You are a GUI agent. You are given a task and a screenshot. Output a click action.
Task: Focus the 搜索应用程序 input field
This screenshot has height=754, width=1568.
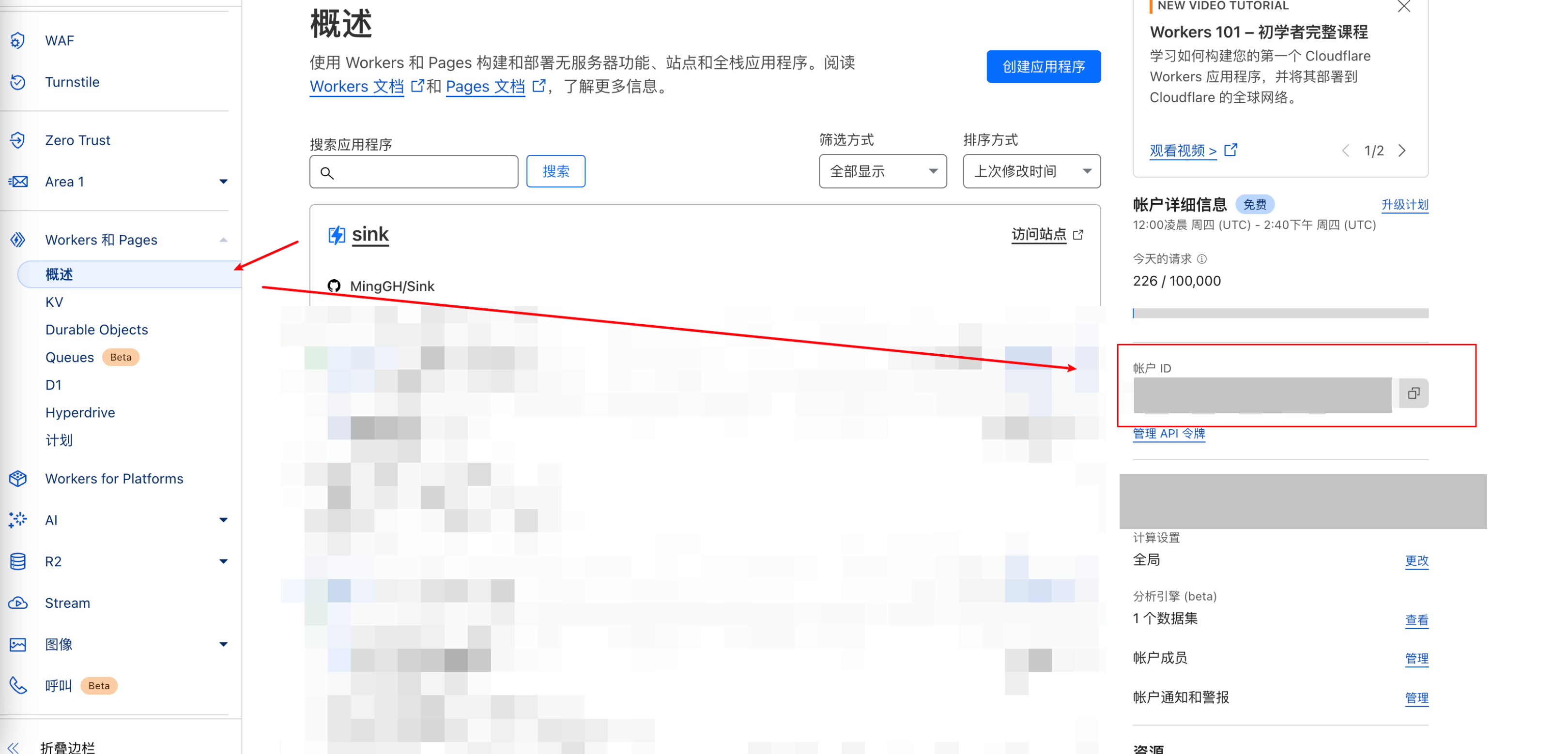tap(414, 172)
